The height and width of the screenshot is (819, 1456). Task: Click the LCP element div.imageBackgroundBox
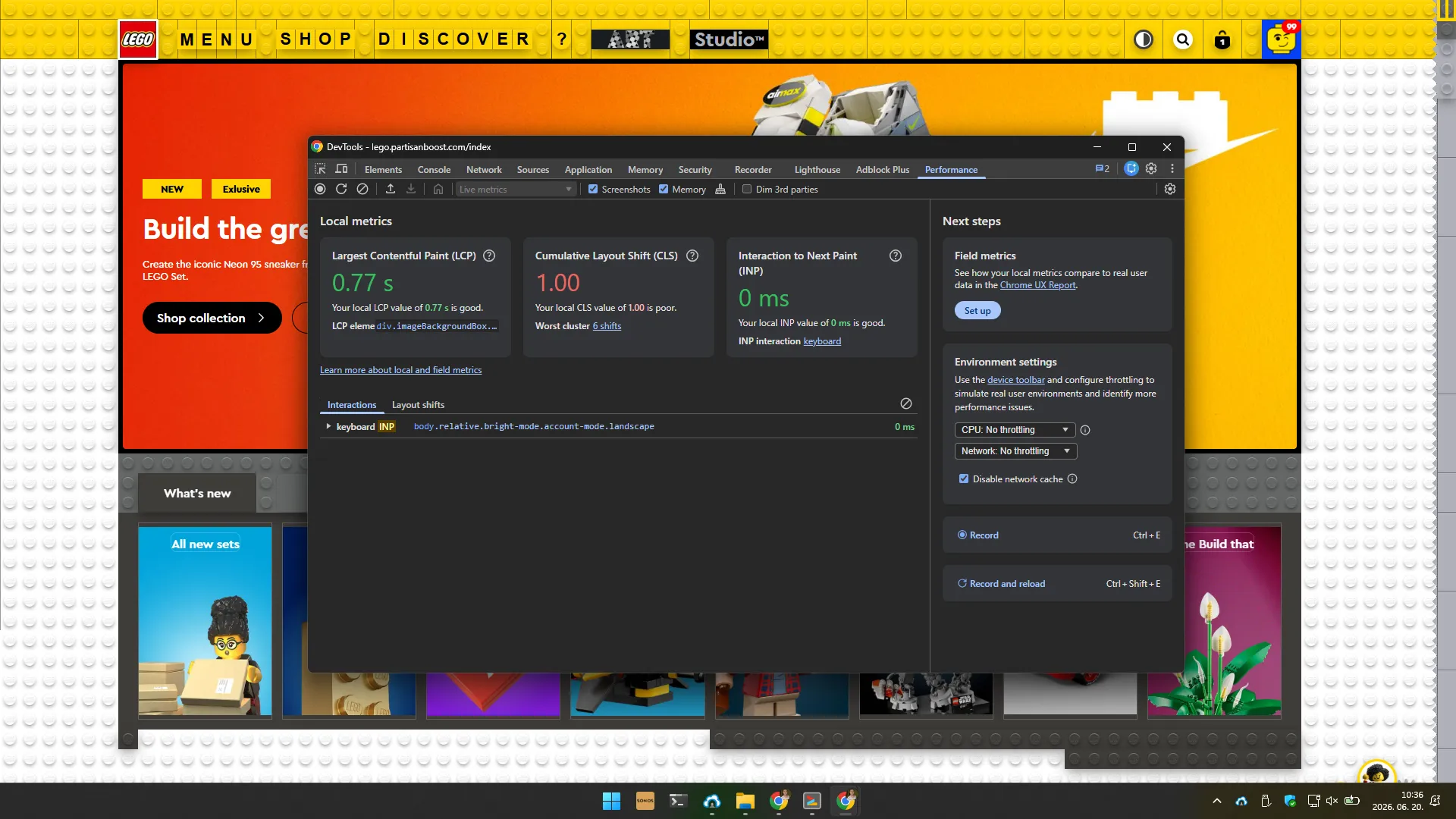tap(437, 326)
